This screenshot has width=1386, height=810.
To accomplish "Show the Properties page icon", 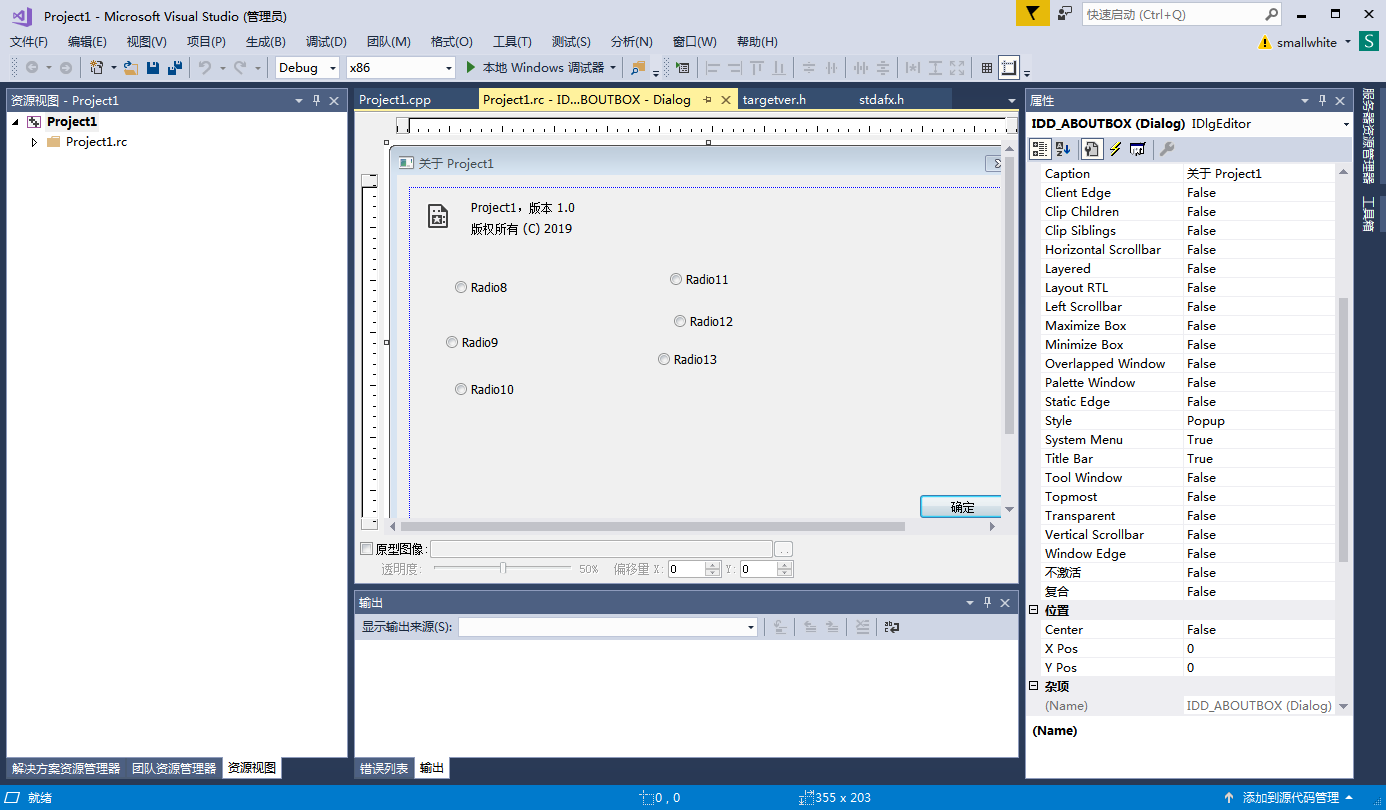I will [x=1091, y=149].
